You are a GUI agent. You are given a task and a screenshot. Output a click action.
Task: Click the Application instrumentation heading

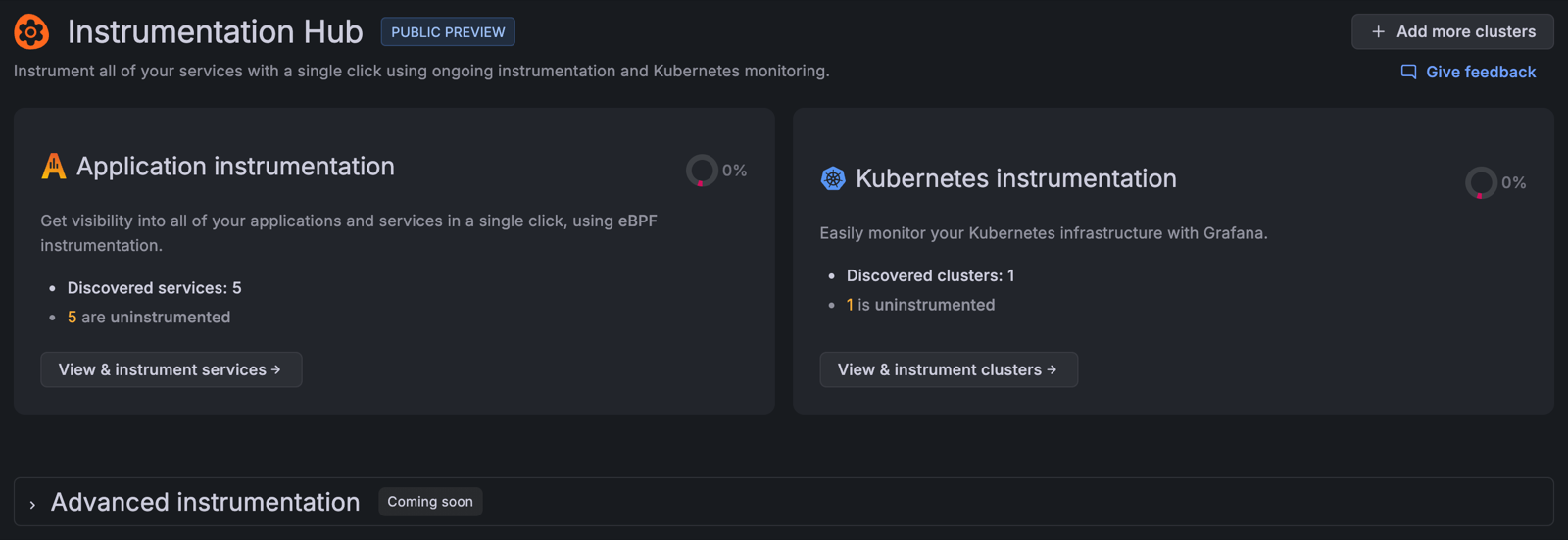[235, 166]
